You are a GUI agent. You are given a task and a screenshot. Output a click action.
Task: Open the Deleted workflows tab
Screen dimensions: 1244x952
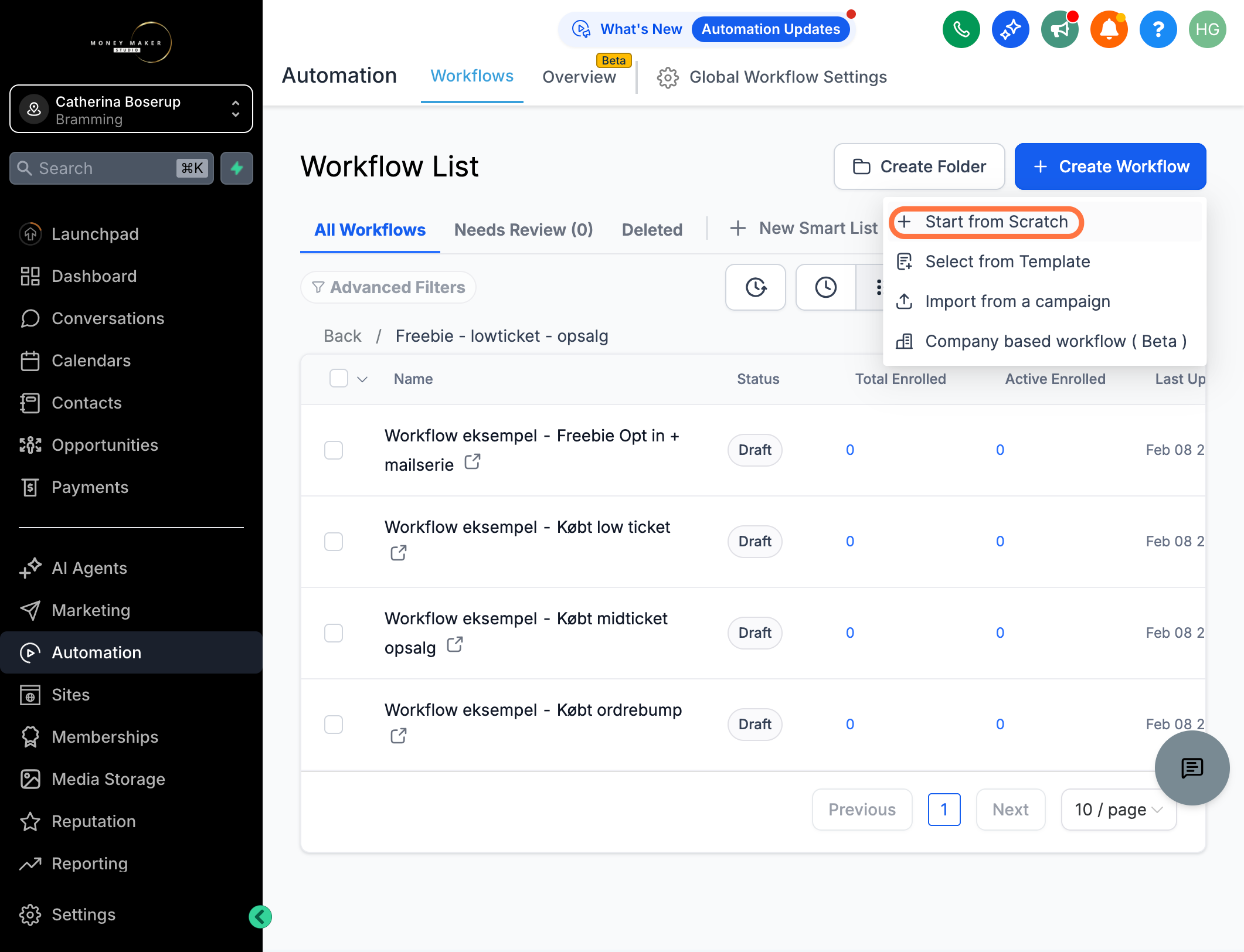pos(652,230)
